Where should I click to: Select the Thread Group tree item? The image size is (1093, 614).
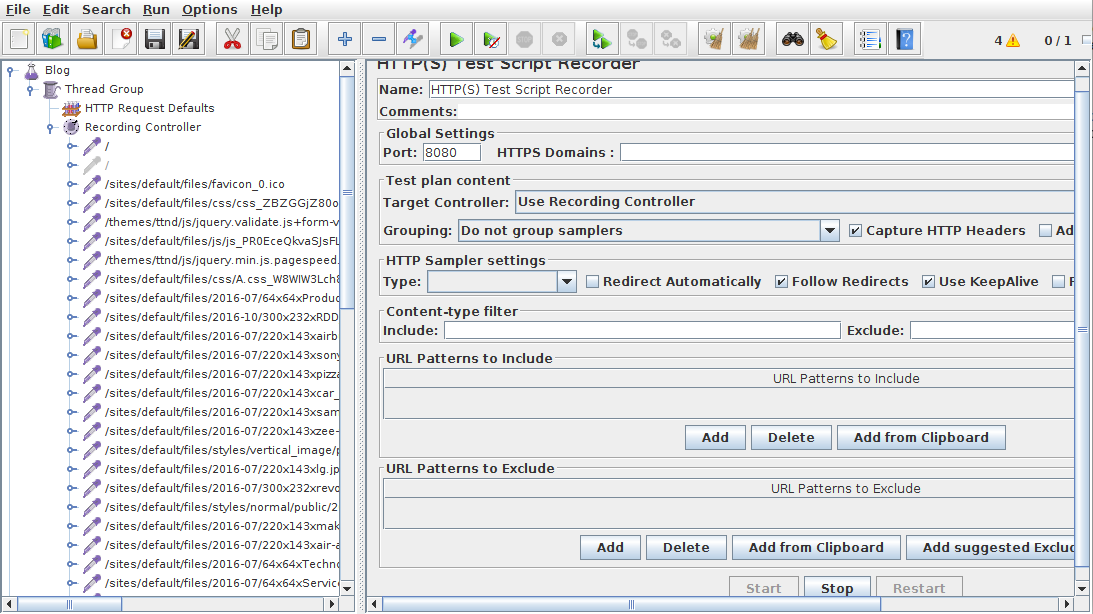click(x=104, y=89)
